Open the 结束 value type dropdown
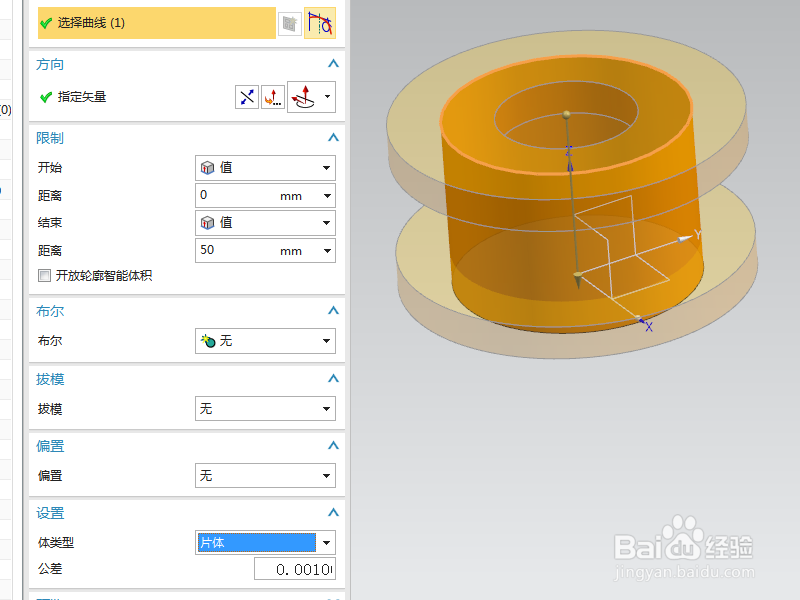800x600 pixels. [x=265, y=223]
